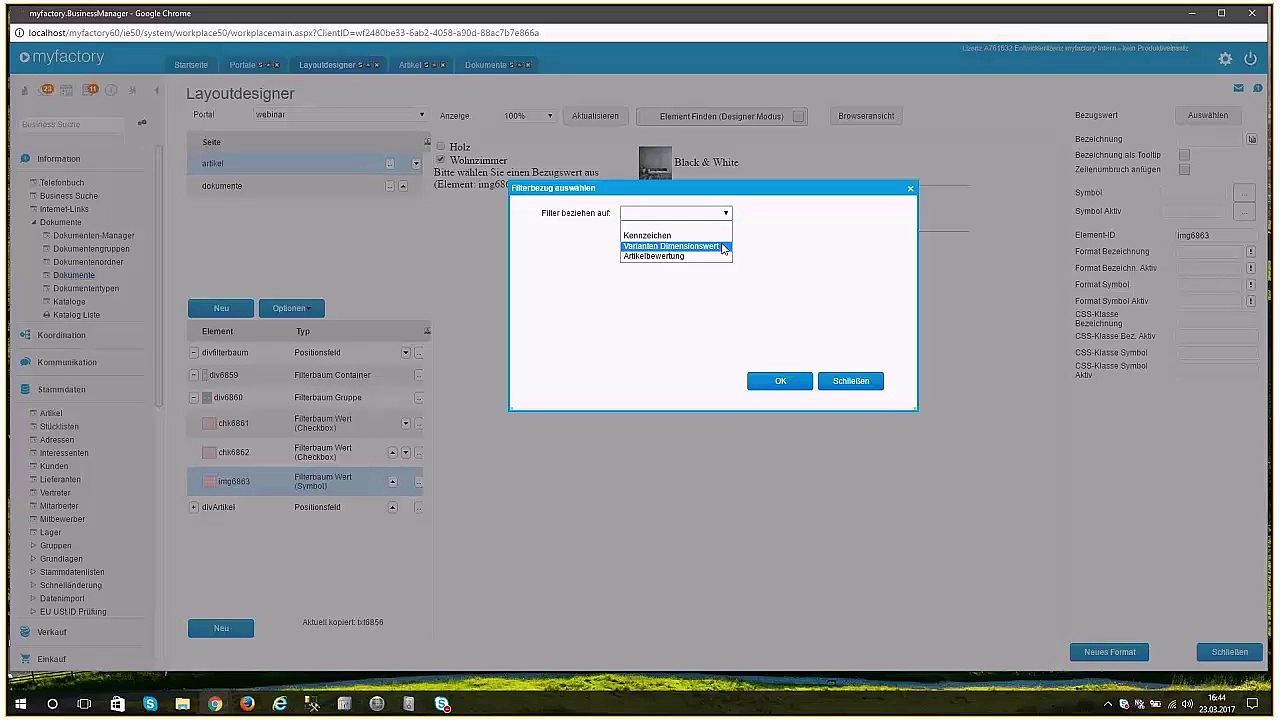Click the Black & White product thumbnail

655,164
